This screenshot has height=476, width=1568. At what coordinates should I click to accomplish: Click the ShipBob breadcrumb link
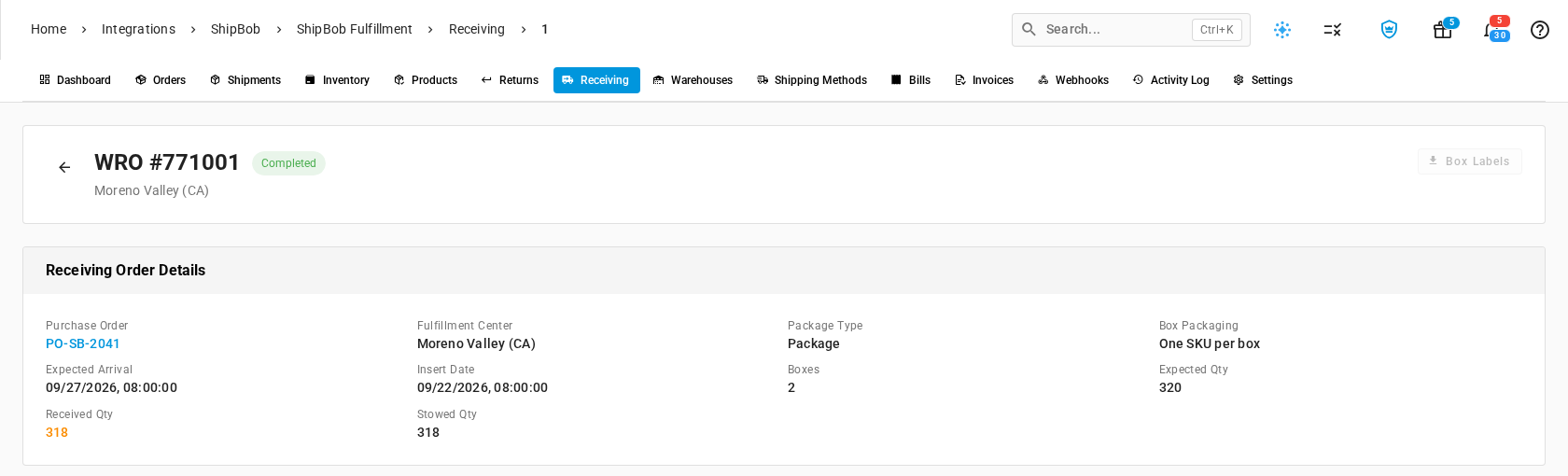coord(235,30)
